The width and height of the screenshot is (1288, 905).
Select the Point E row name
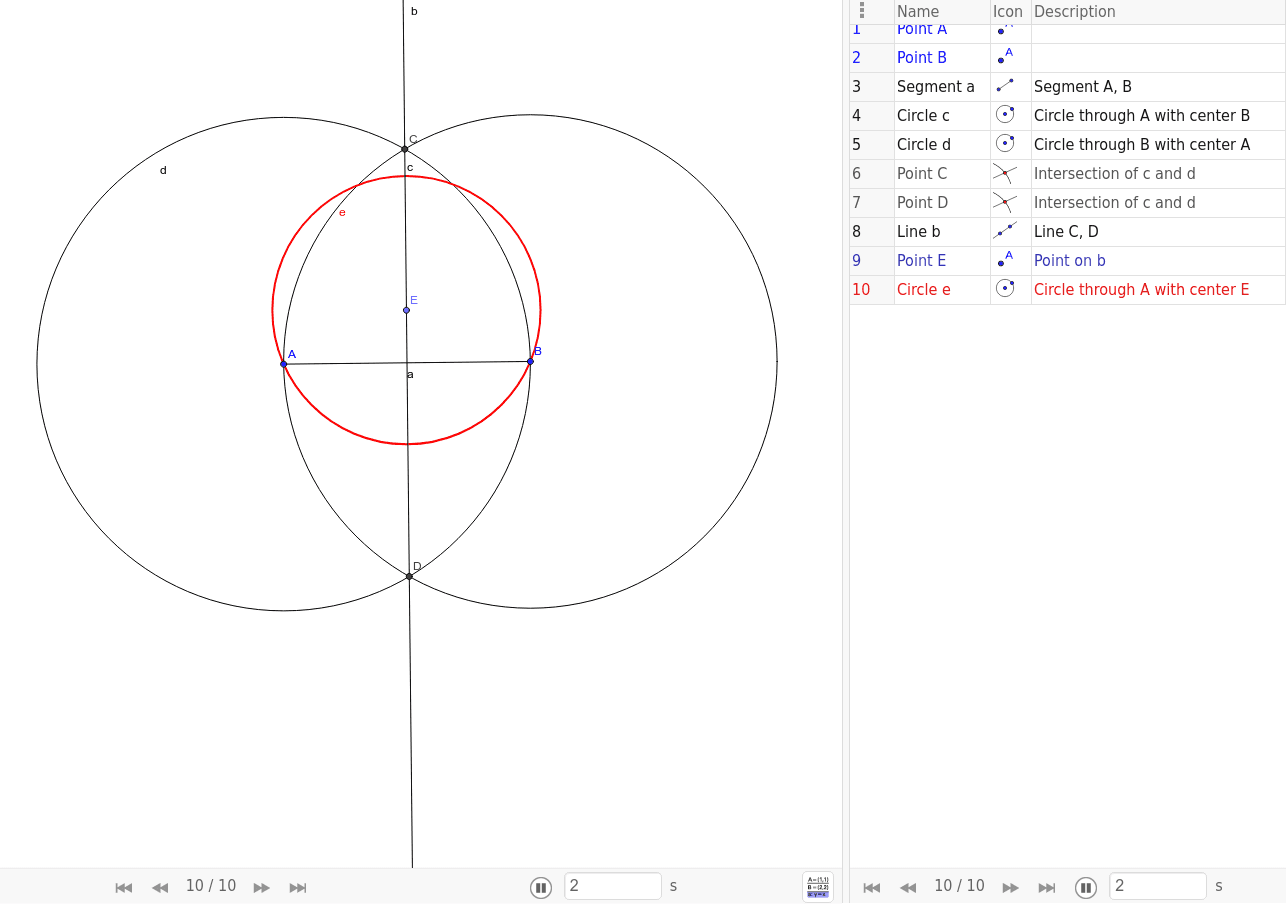[x=921, y=261]
